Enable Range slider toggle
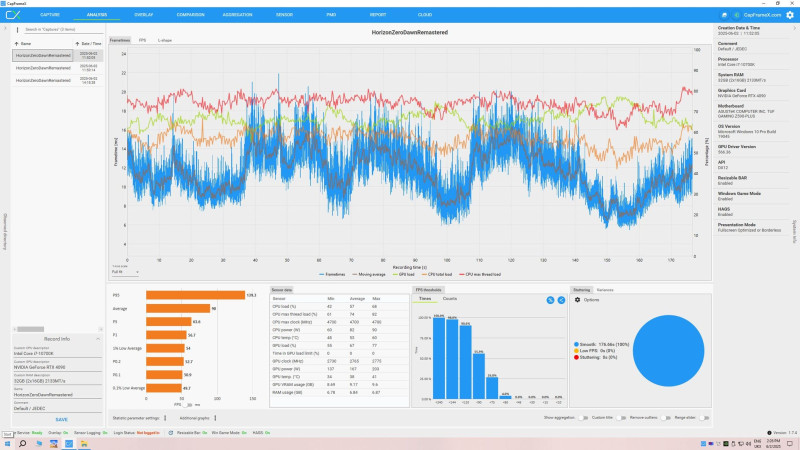Screen dimensions: 800x450 (x=704, y=418)
